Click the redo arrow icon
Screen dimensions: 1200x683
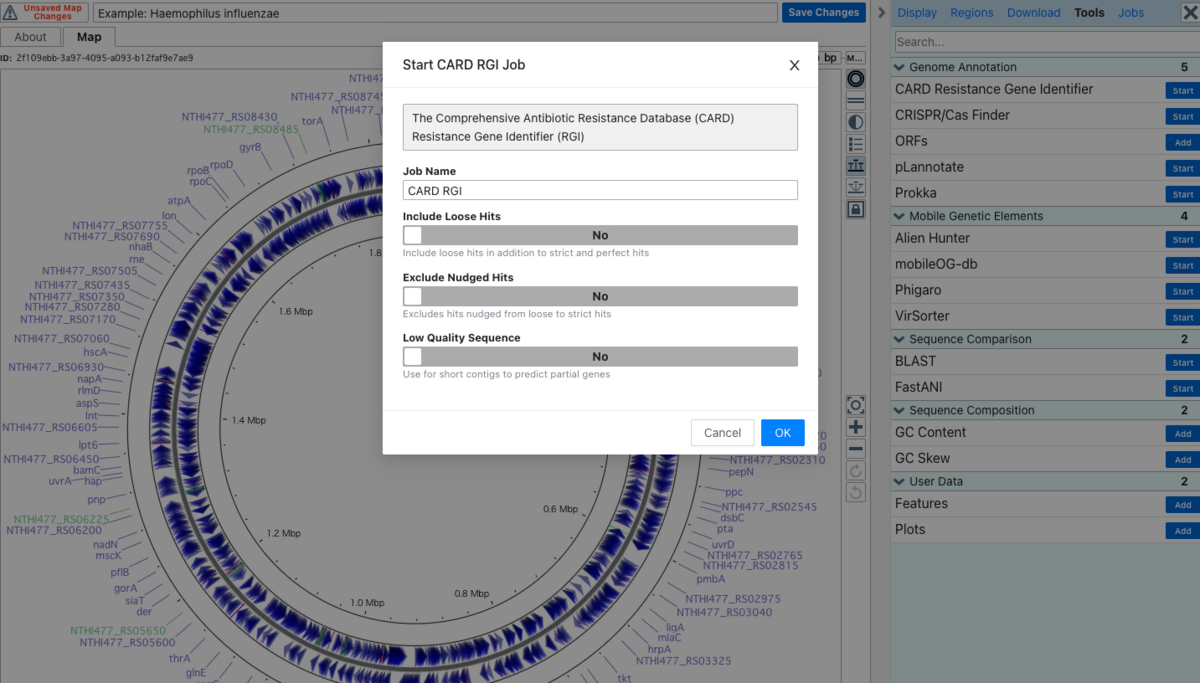pos(855,471)
